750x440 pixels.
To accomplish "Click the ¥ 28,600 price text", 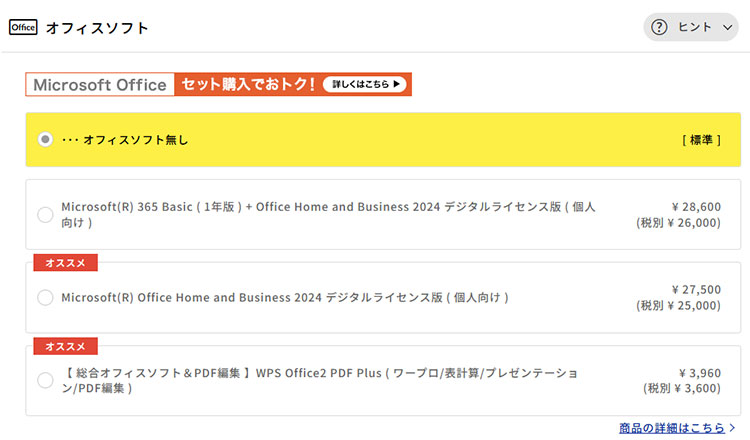I will click(696, 207).
